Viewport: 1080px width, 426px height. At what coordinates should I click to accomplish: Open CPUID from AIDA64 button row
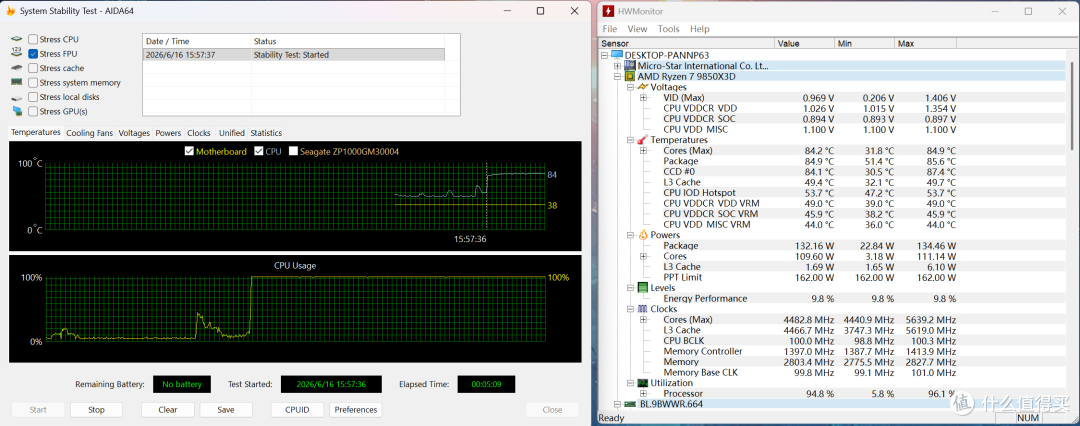click(x=298, y=409)
